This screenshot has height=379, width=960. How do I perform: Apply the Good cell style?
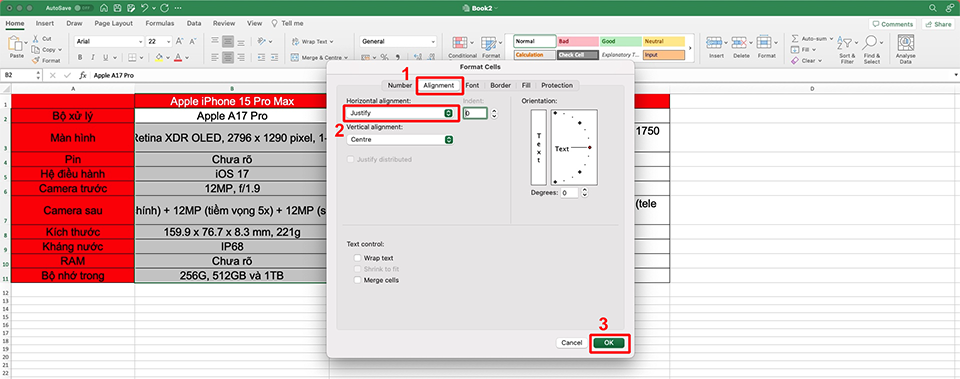621,42
